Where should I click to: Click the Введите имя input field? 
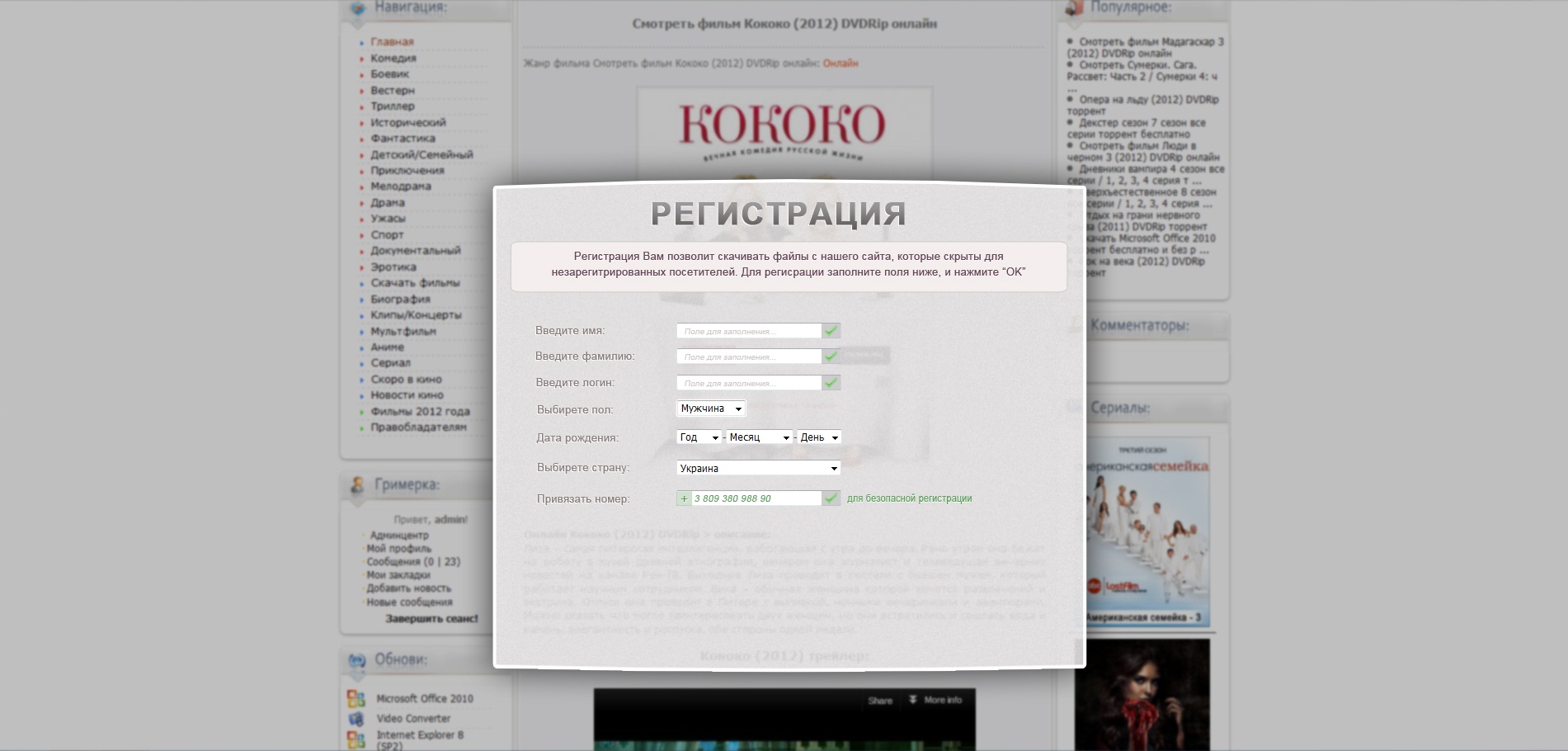pos(749,331)
